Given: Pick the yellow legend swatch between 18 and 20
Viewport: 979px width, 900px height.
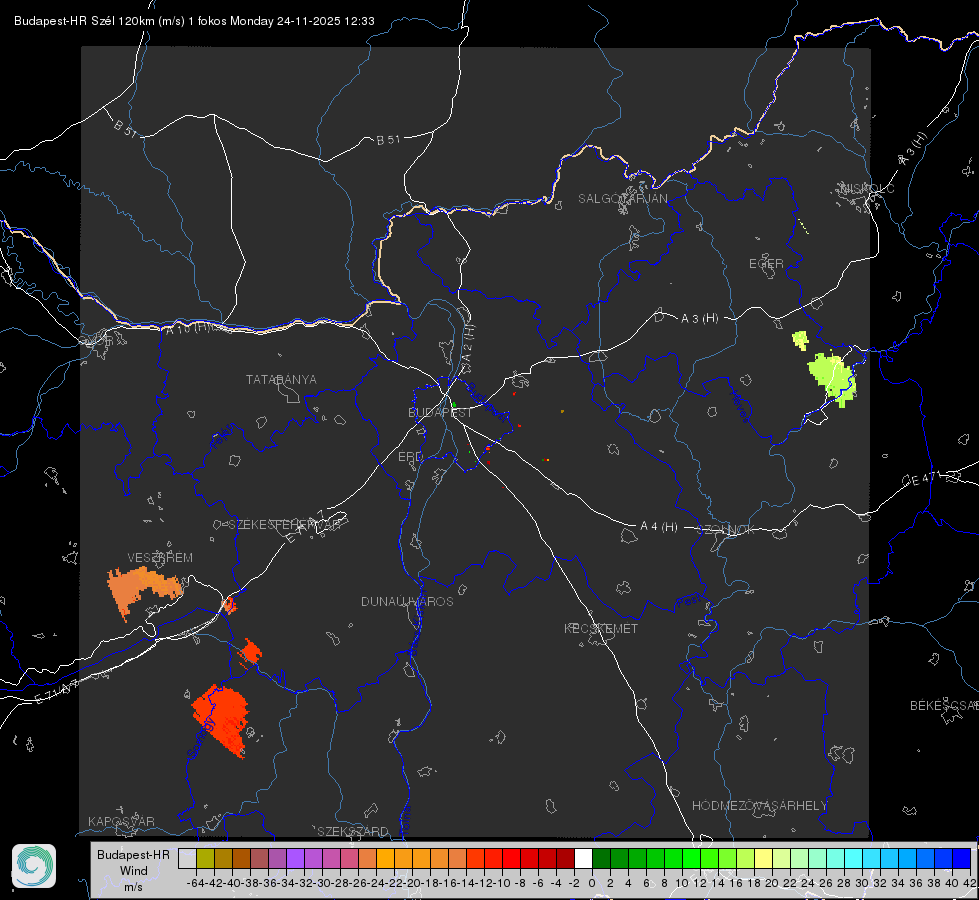Looking at the screenshot, I should tap(764, 858).
